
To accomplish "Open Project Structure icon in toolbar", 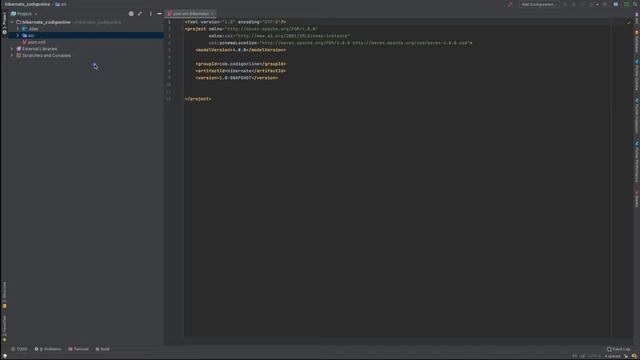I will click(616, 4).
